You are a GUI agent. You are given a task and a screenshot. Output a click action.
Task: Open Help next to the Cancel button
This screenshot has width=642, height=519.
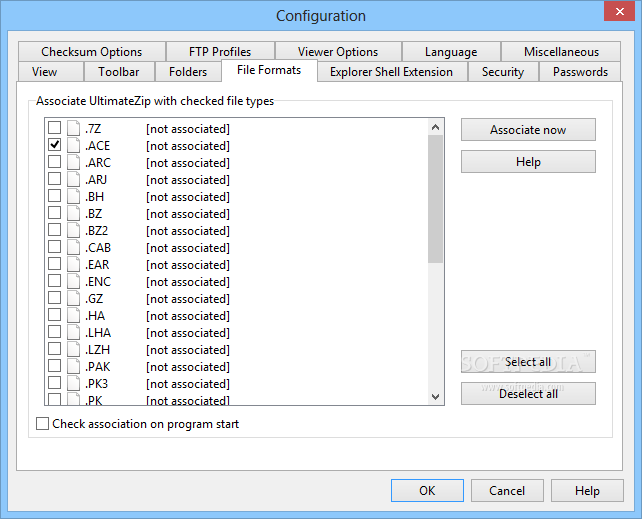(x=587, y=490)
